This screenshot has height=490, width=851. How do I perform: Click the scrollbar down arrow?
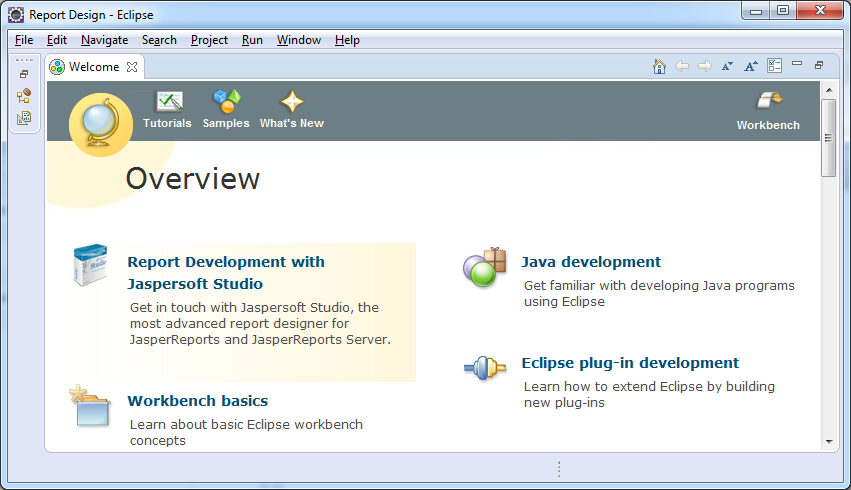pos(829,442)
